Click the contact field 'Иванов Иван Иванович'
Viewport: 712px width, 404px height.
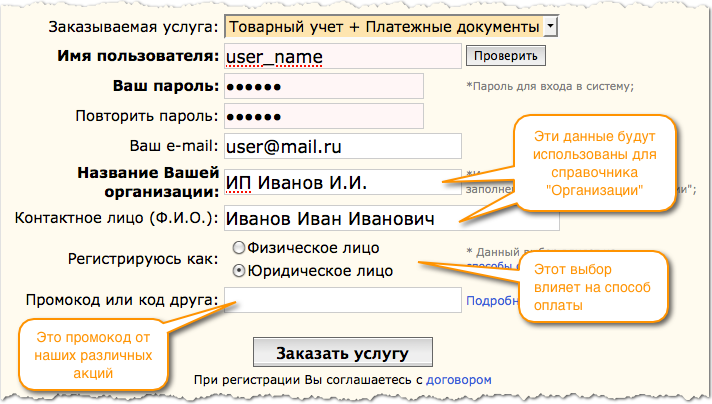[390, 218]
